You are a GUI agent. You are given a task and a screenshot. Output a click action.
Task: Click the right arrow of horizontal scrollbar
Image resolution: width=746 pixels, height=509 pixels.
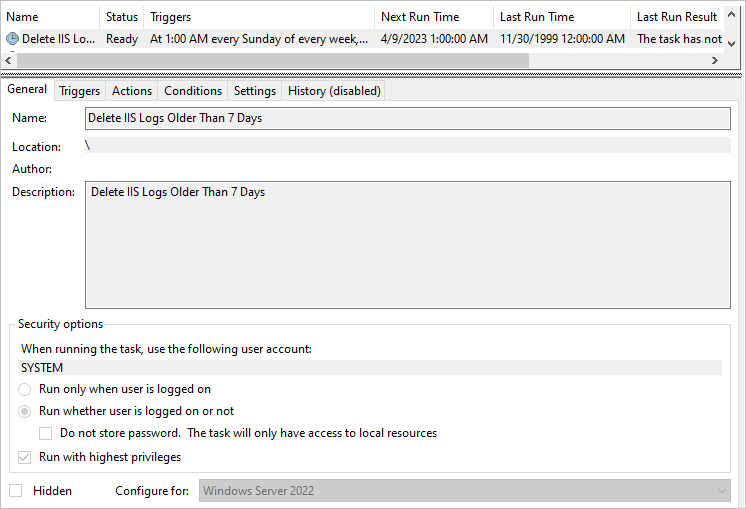[x=714, y=60]
